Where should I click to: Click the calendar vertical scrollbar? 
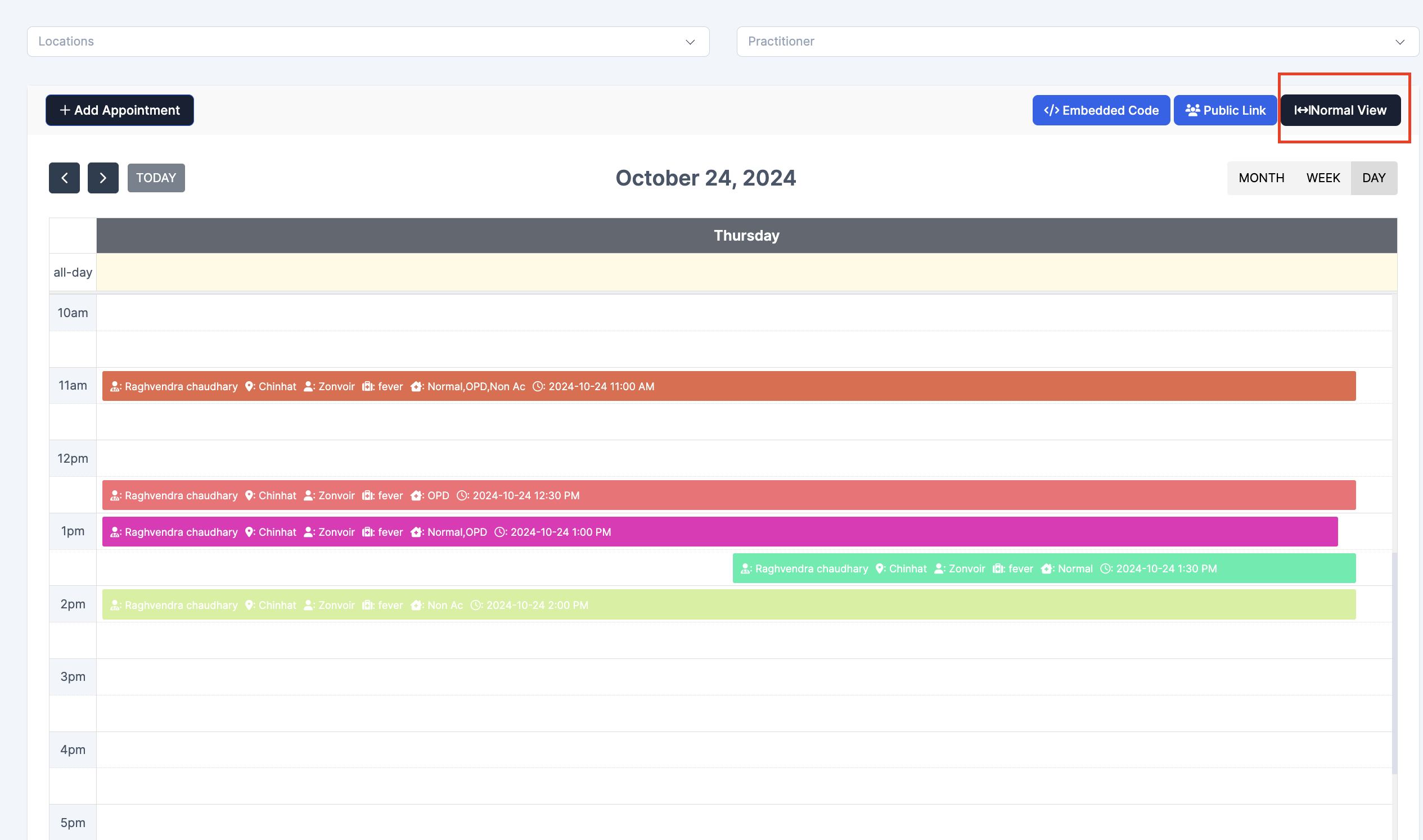[x=1394, y=663]
